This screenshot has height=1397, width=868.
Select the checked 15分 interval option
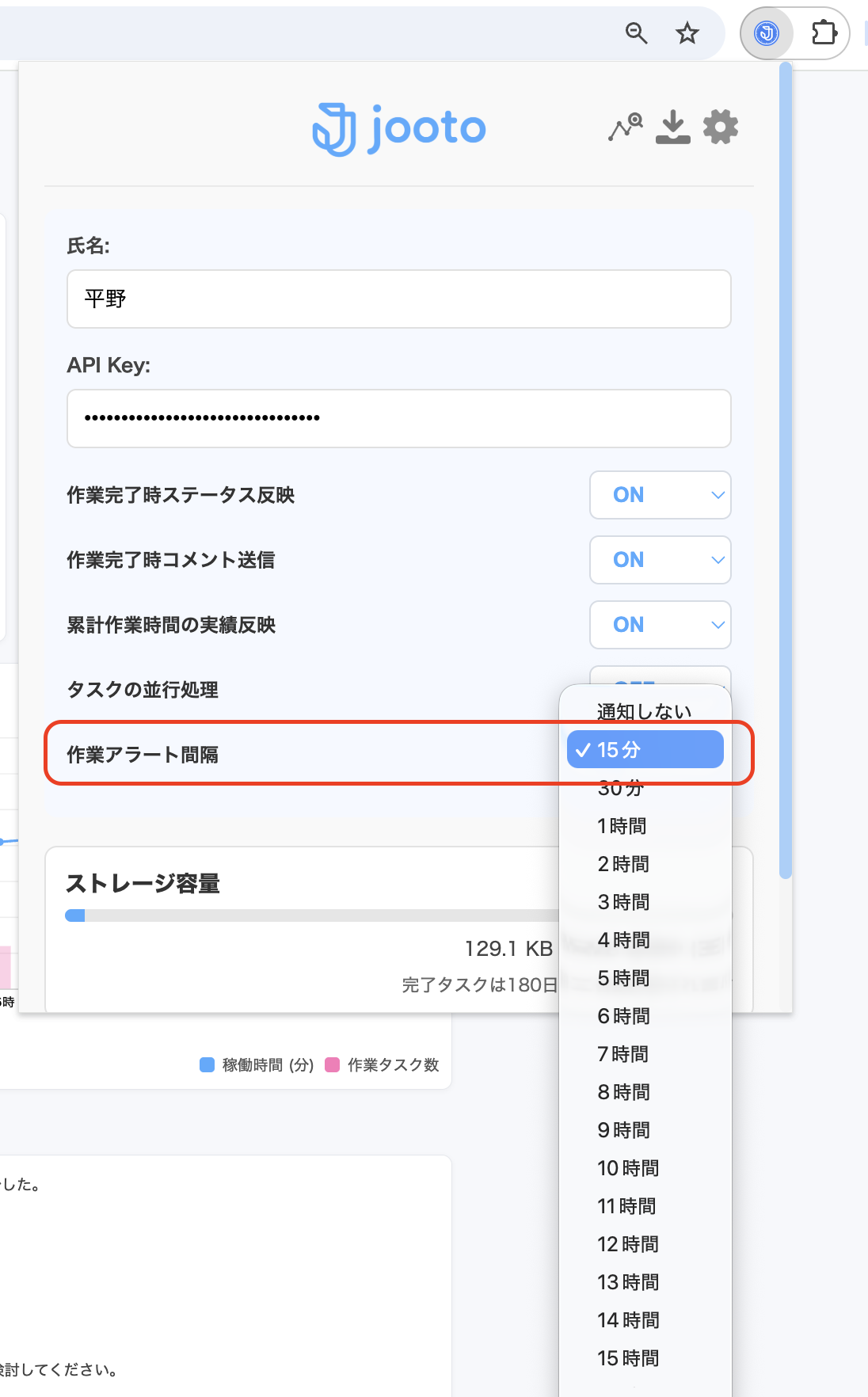point(645,749)
